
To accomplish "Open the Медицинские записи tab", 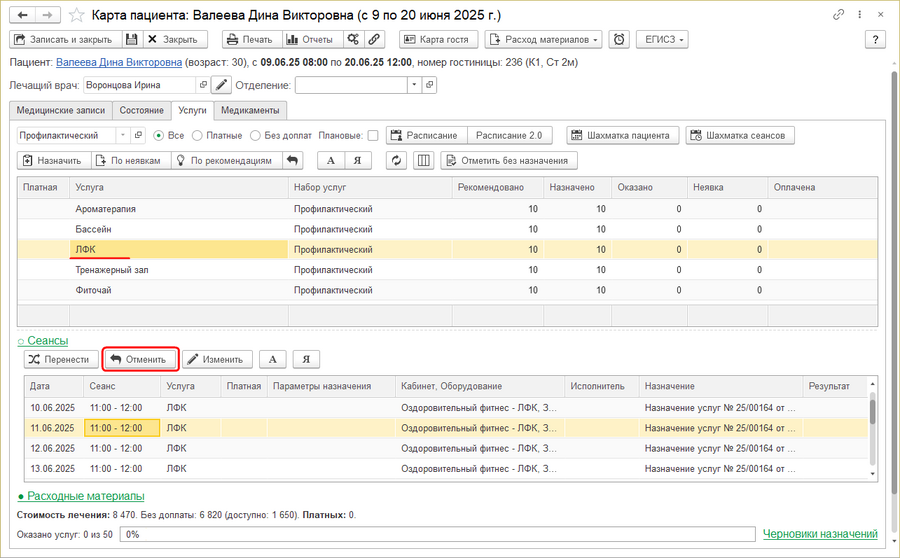I will [58, 110].
